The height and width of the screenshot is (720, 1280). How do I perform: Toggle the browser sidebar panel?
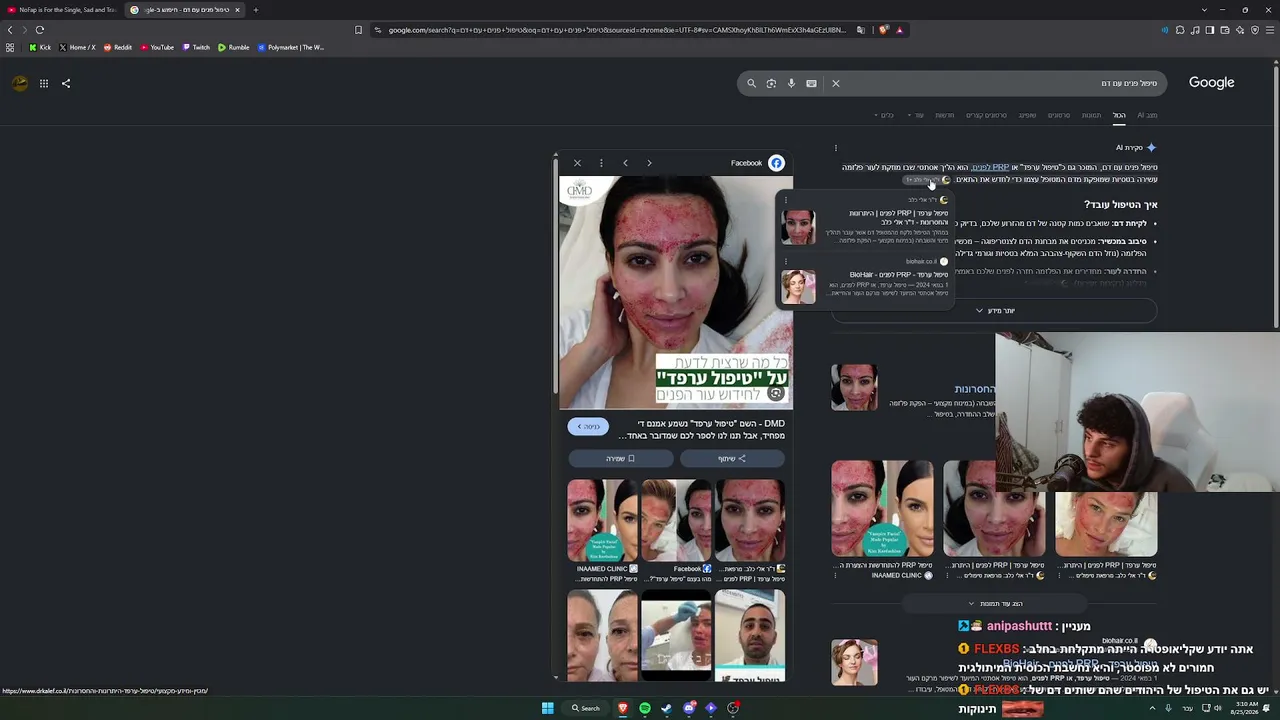pyautogui.click(x=1210, y=30)
